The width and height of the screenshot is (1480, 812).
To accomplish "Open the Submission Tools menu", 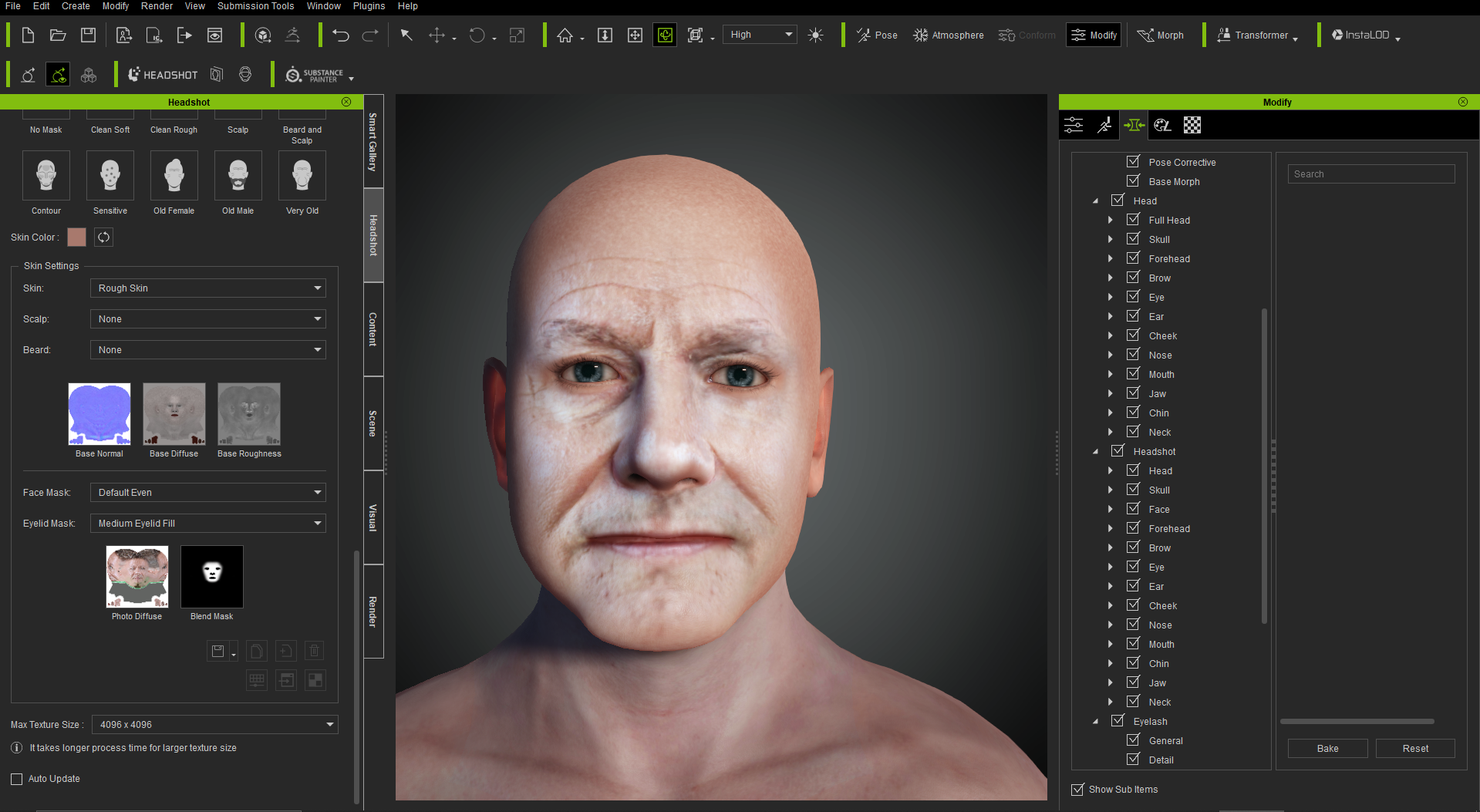I will click(x=255, y=6).
